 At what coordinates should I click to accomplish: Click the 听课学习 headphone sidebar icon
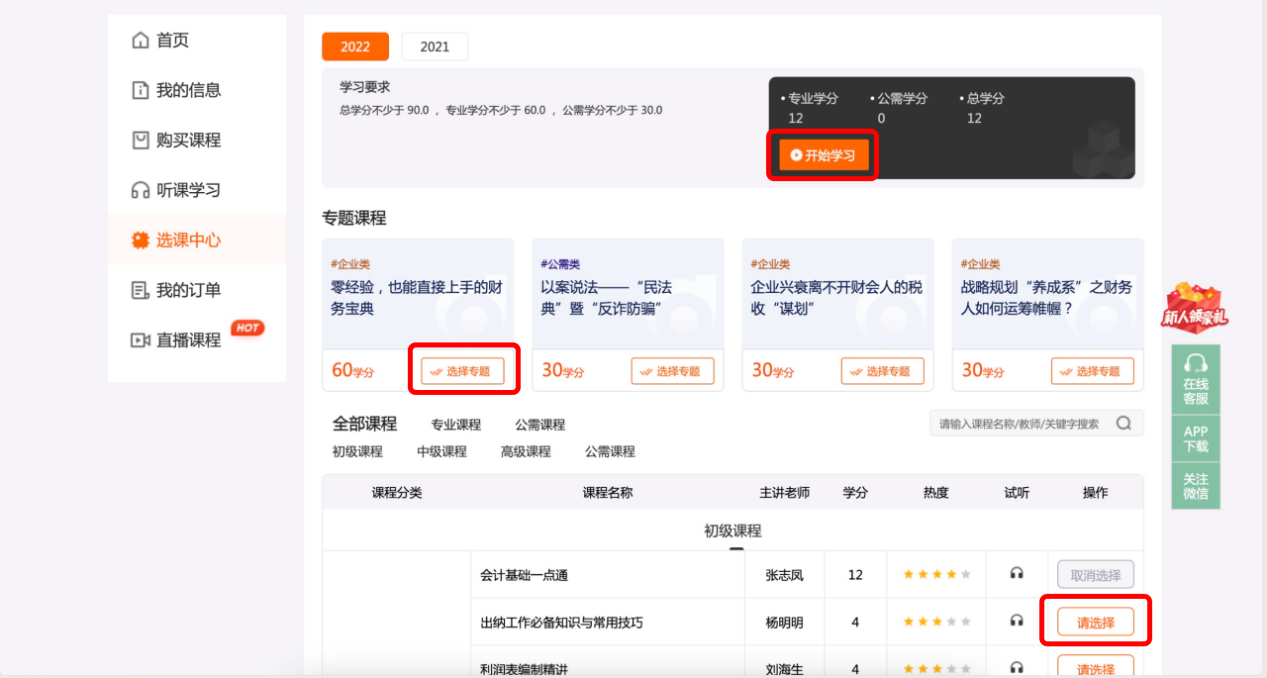[140, 189]
